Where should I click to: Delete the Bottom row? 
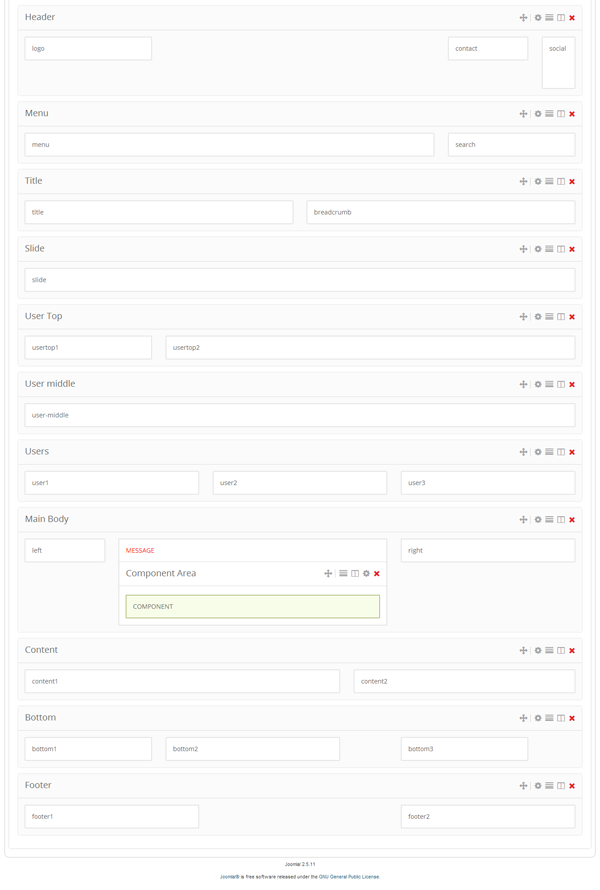pos(572,718)
